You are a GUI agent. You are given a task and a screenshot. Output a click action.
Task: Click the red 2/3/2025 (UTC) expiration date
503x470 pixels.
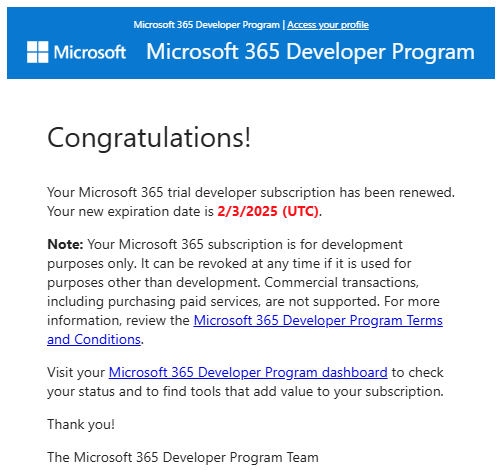tap(268, 211)
